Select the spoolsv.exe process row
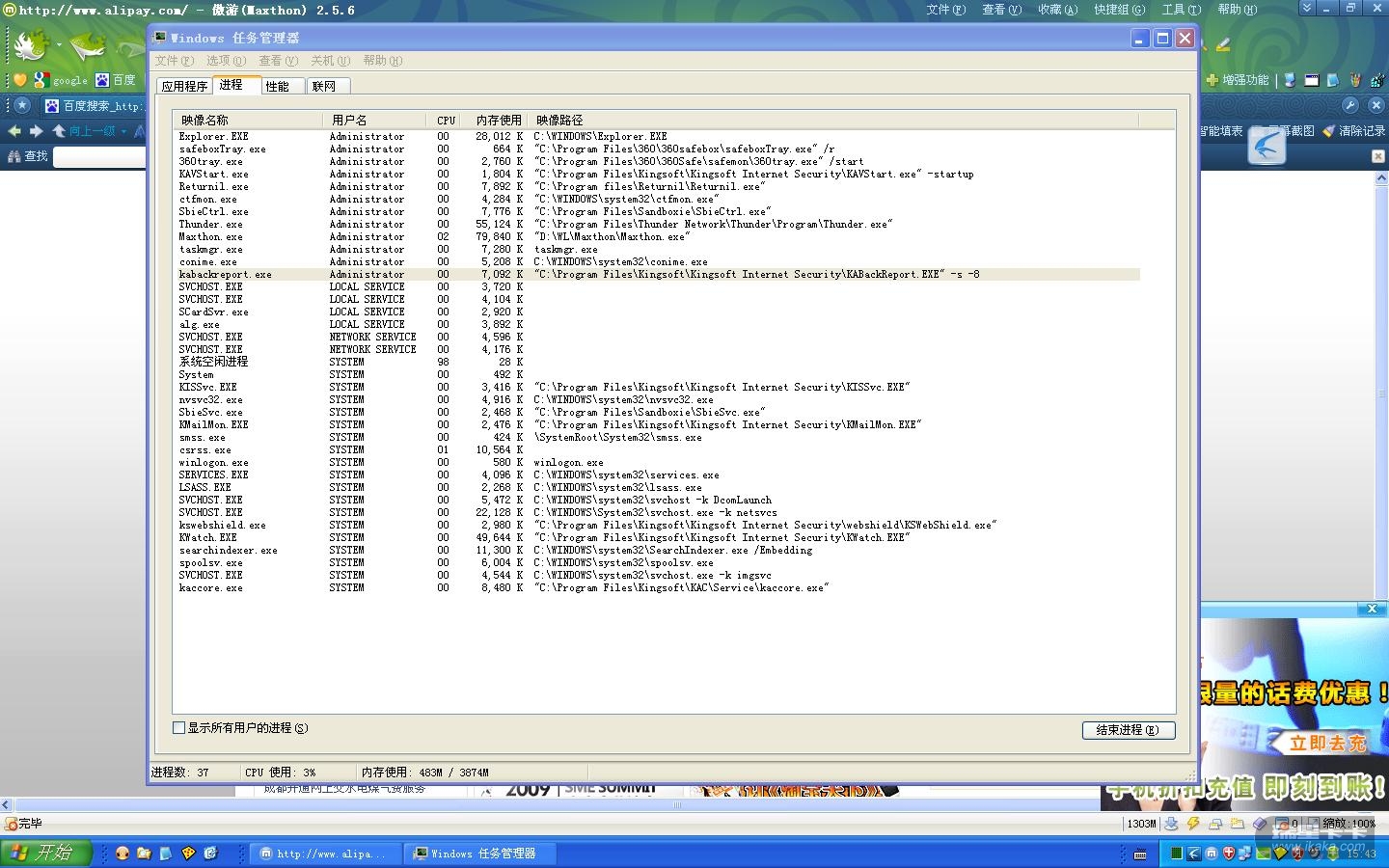The width and height of the screenshot is (1389, 868). pyautogui.click(x=657, y=563)
